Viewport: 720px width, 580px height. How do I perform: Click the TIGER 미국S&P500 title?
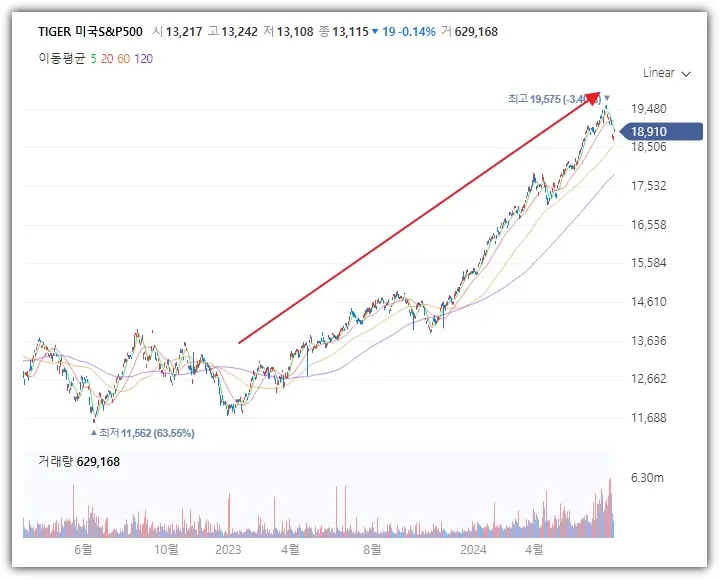click(91, 32)
